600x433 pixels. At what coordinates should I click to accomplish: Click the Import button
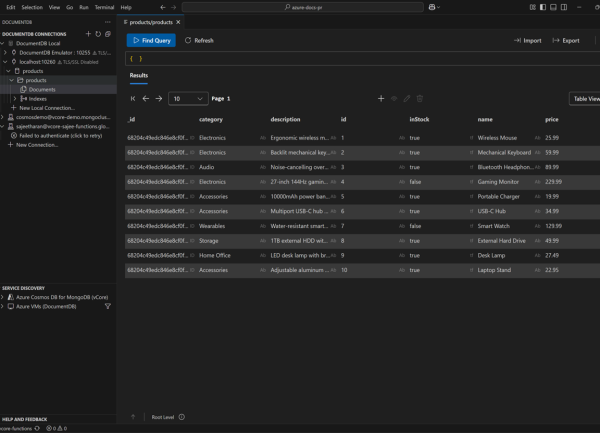coord(527,41)
